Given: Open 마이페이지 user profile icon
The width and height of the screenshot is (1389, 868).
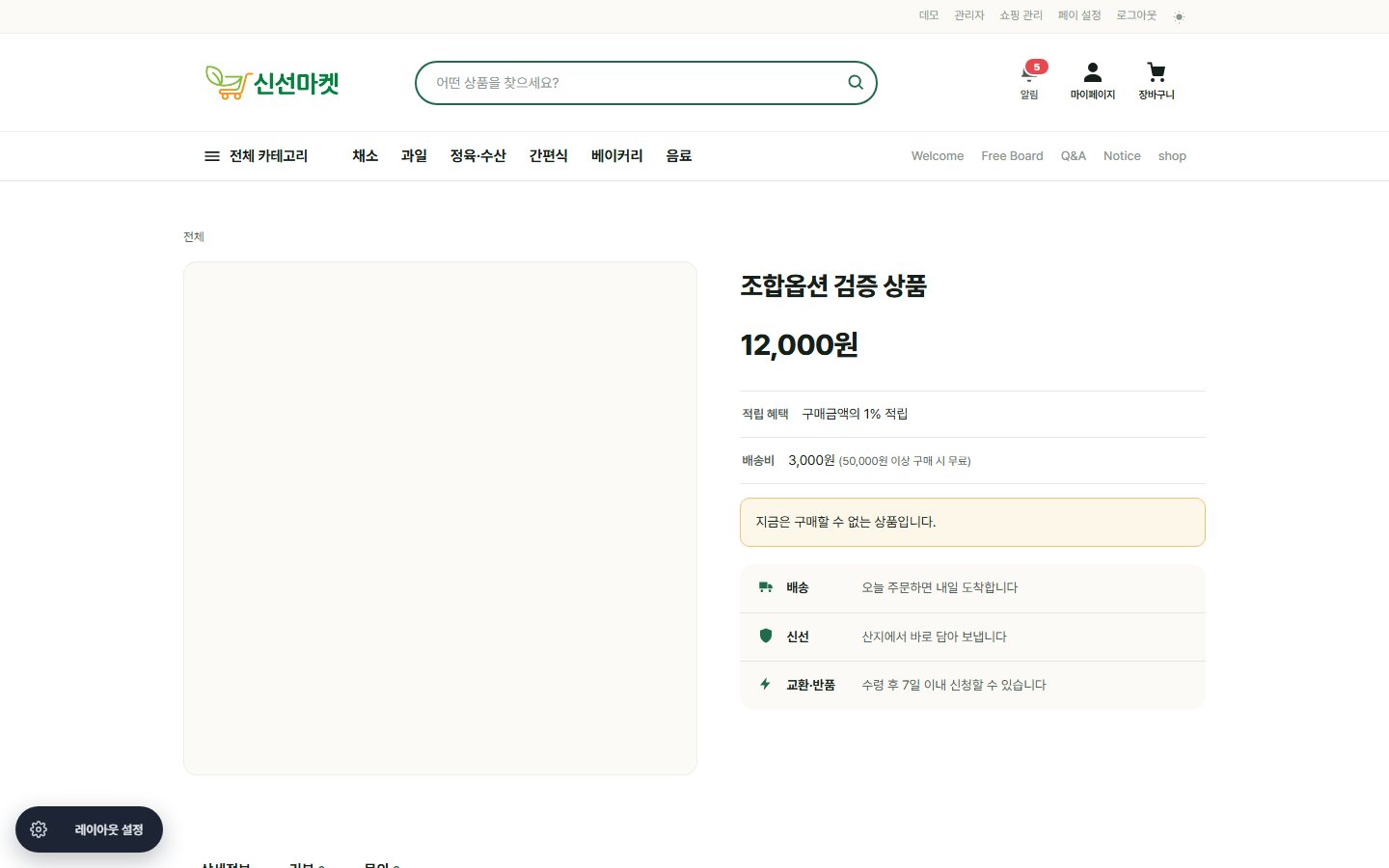Looking at the screenshot, I should tap(1092, 82).
